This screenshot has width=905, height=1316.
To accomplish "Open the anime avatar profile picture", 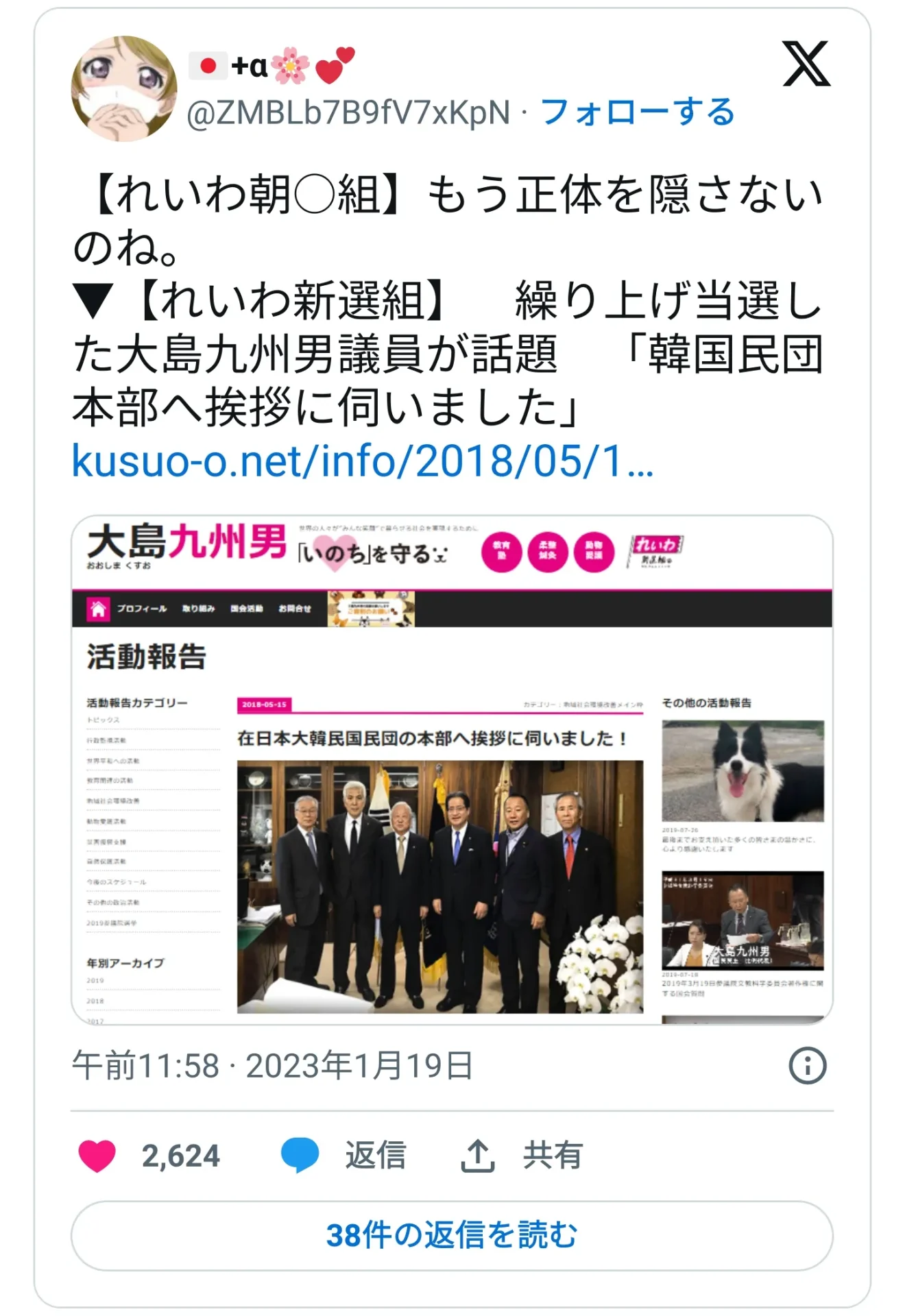I will point(124,89).
